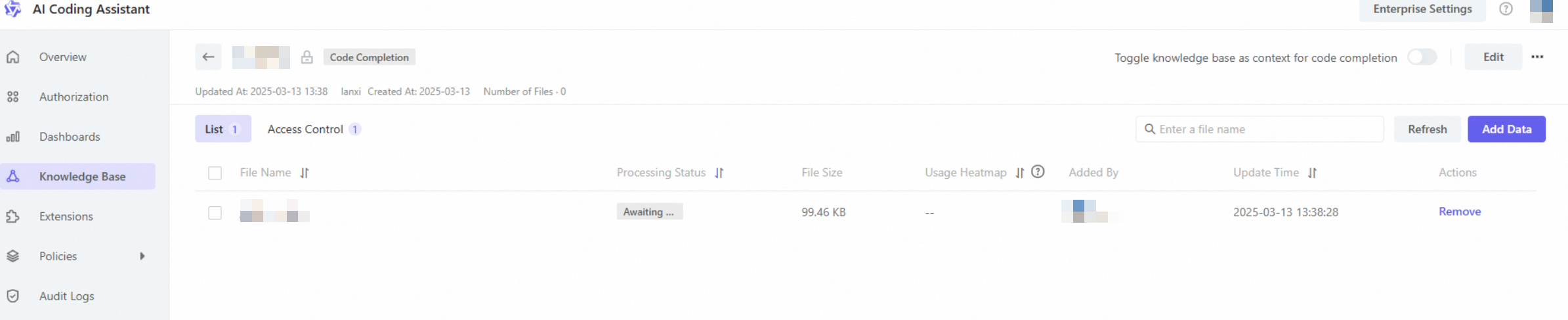This screenshot has width=1568, height=320.
Task: Click the lock icon beside Code Completion
Action: (x=307, y=57)
